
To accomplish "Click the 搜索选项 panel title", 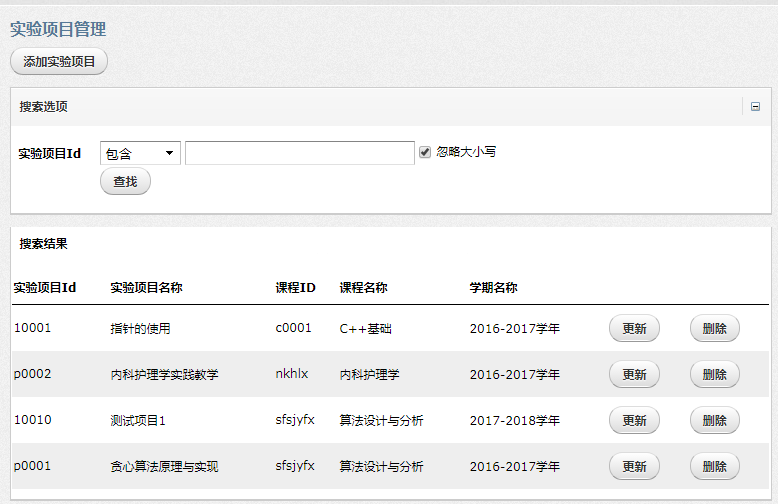I will [x=44, y=107].
